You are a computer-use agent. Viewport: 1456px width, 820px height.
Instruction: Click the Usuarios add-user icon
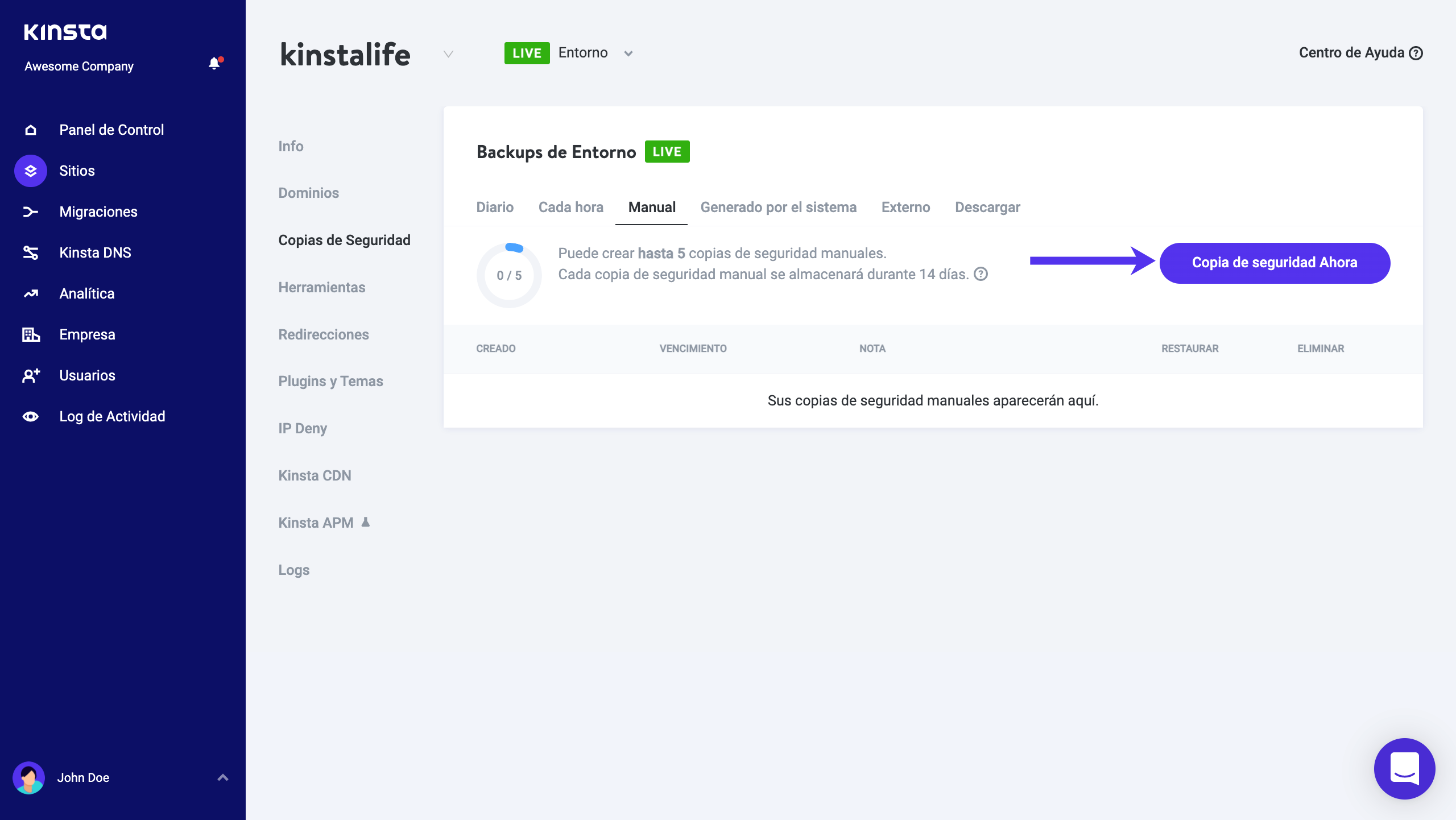click(x=31, y=376)
